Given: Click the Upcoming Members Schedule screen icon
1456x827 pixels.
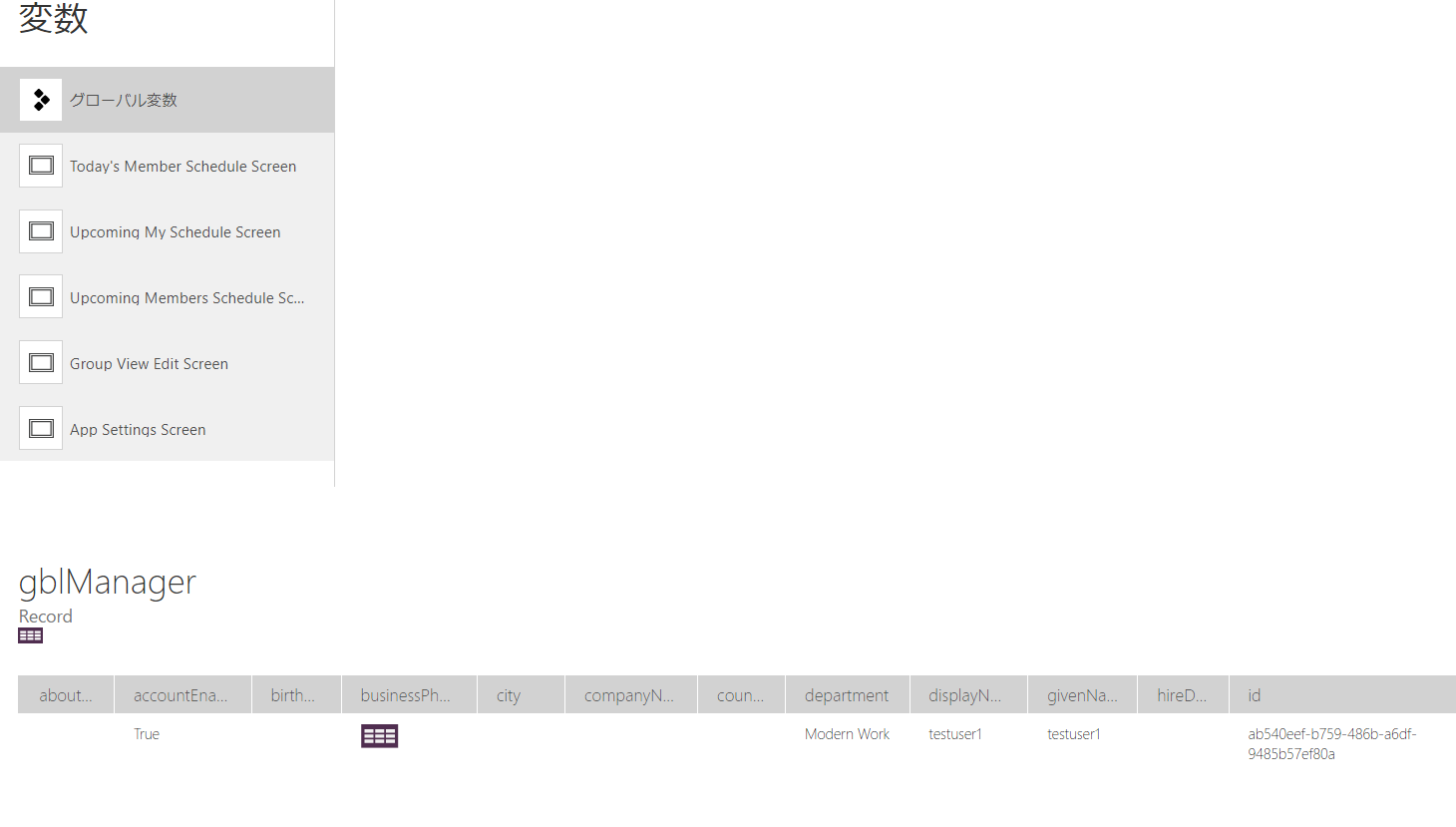Looking at the screenshot, I should (x=41, y=297).
